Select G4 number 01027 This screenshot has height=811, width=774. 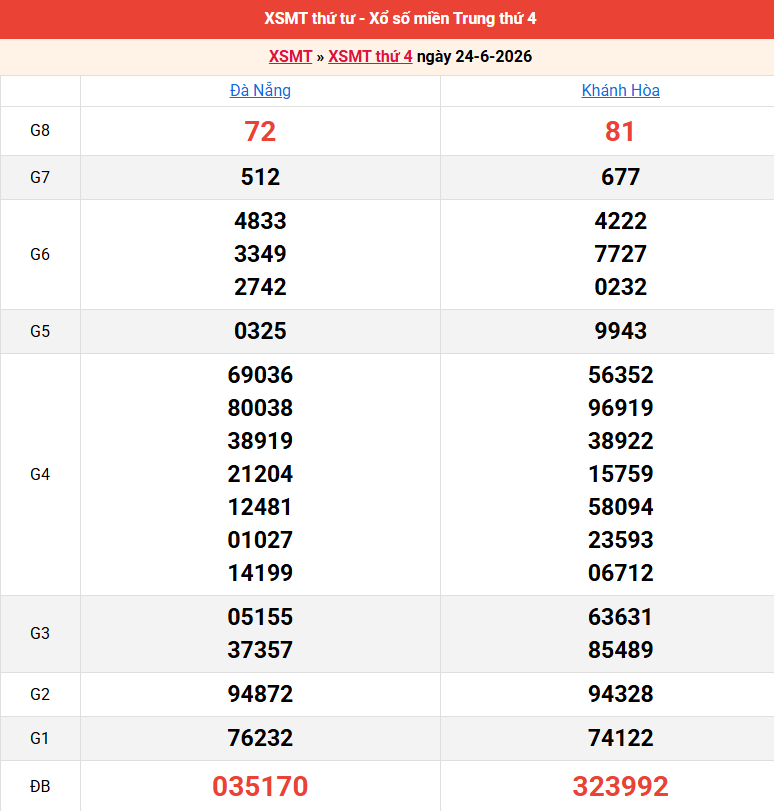coord(260,540)
